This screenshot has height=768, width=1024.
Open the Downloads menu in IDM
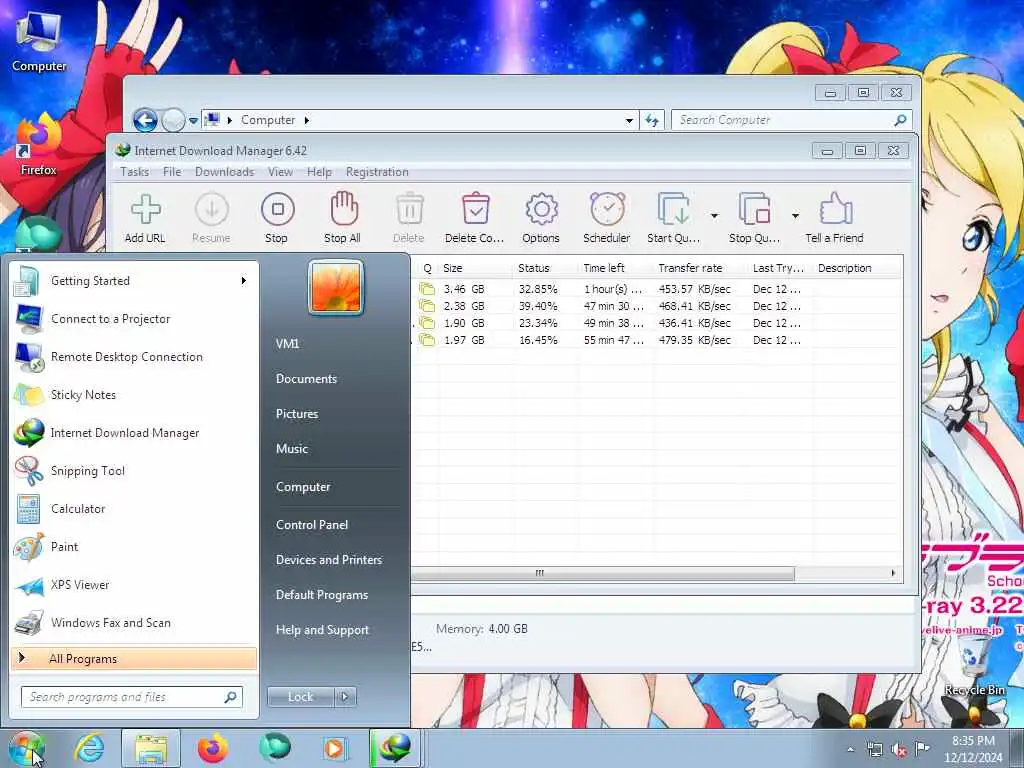click(x=224, y=172)
